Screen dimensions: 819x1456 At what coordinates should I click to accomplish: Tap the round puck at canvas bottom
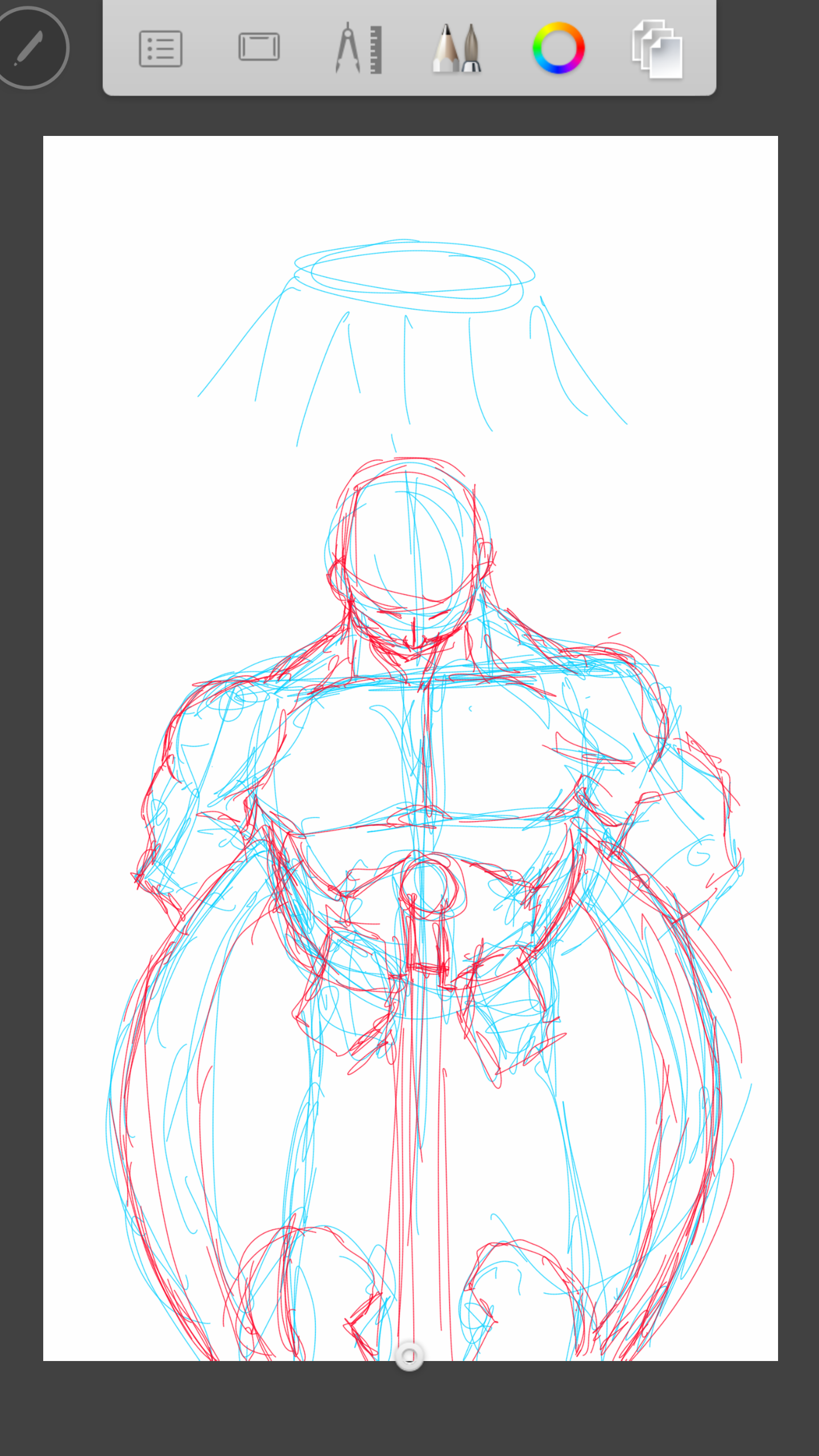[409, 1356]
